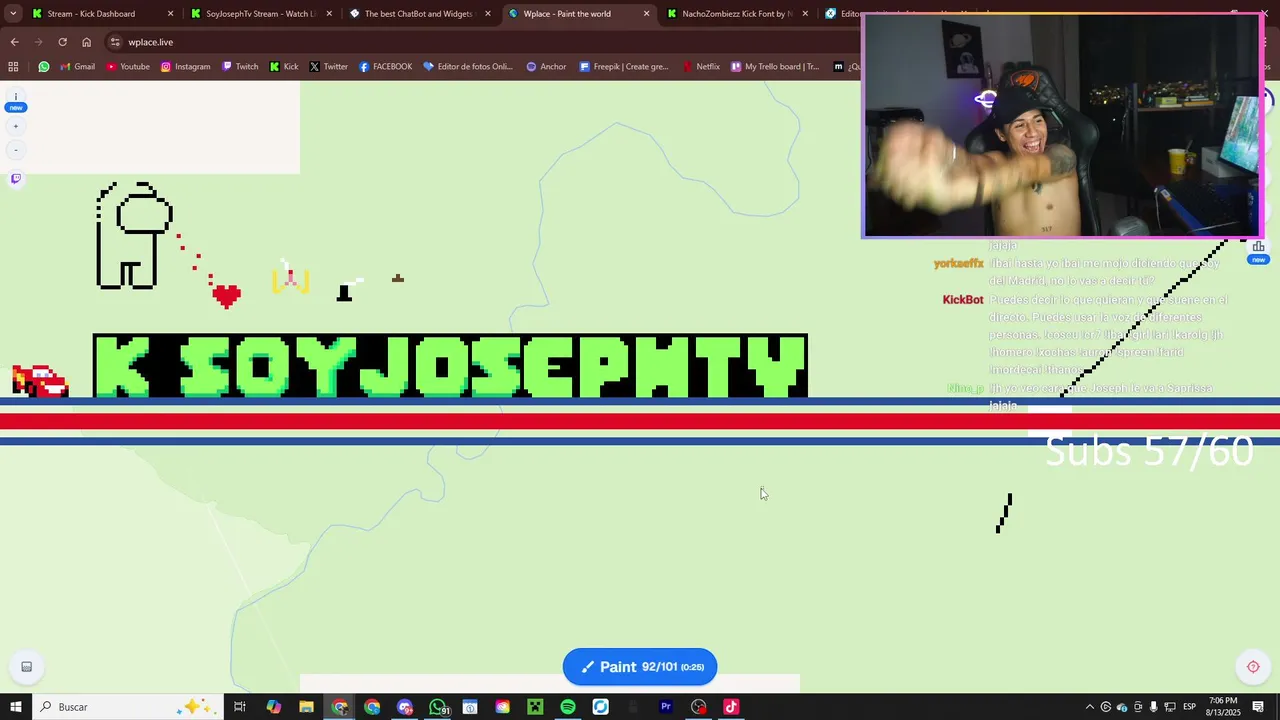Open WhatsApp from the taskbar
Screen dimensions: 1280x720
(x=438, y=707)
